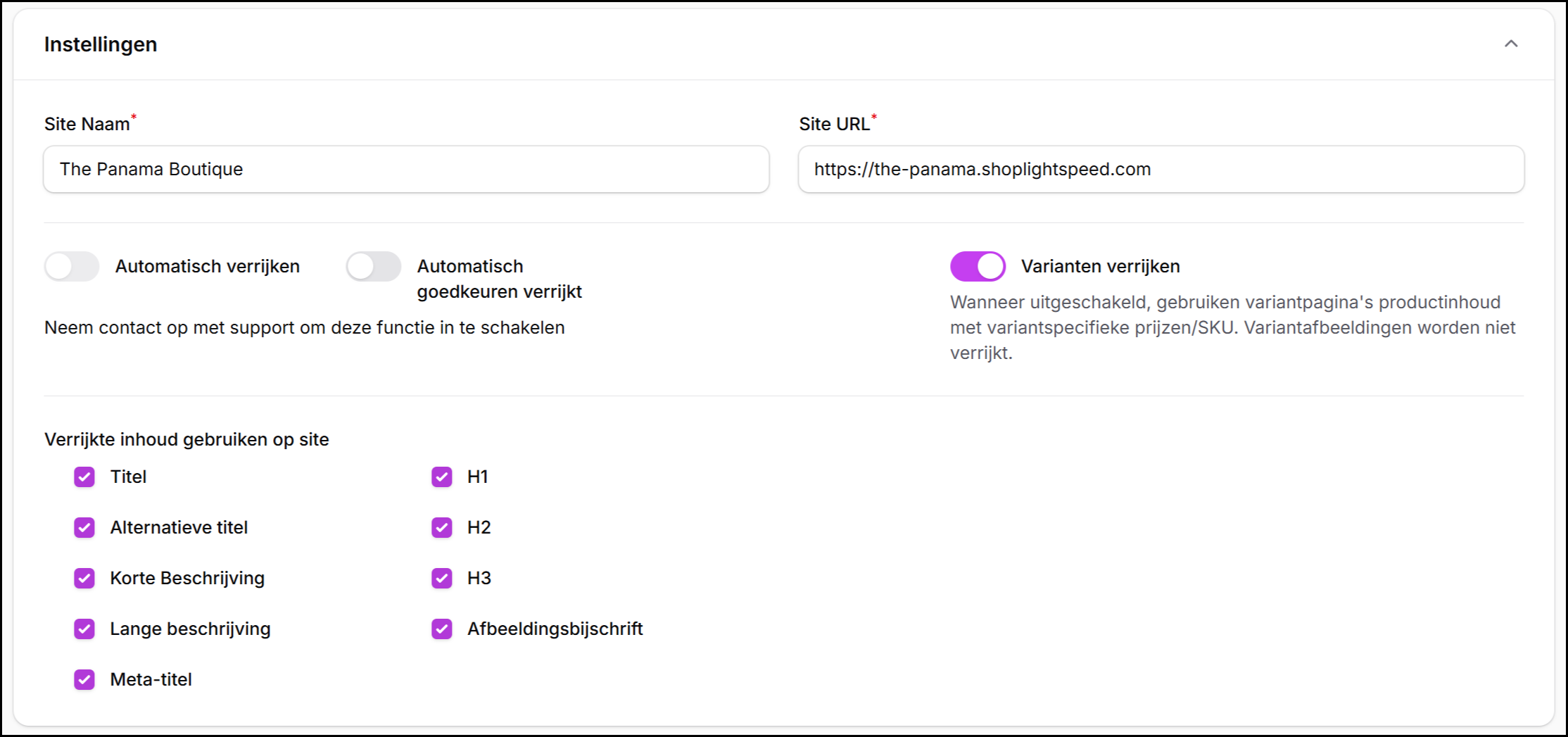The width and height of the screenshot is (1568, 737).
Task: Toggle Automatisch goedkeuren verrijkt switch
Action: [x=373, y=267]
